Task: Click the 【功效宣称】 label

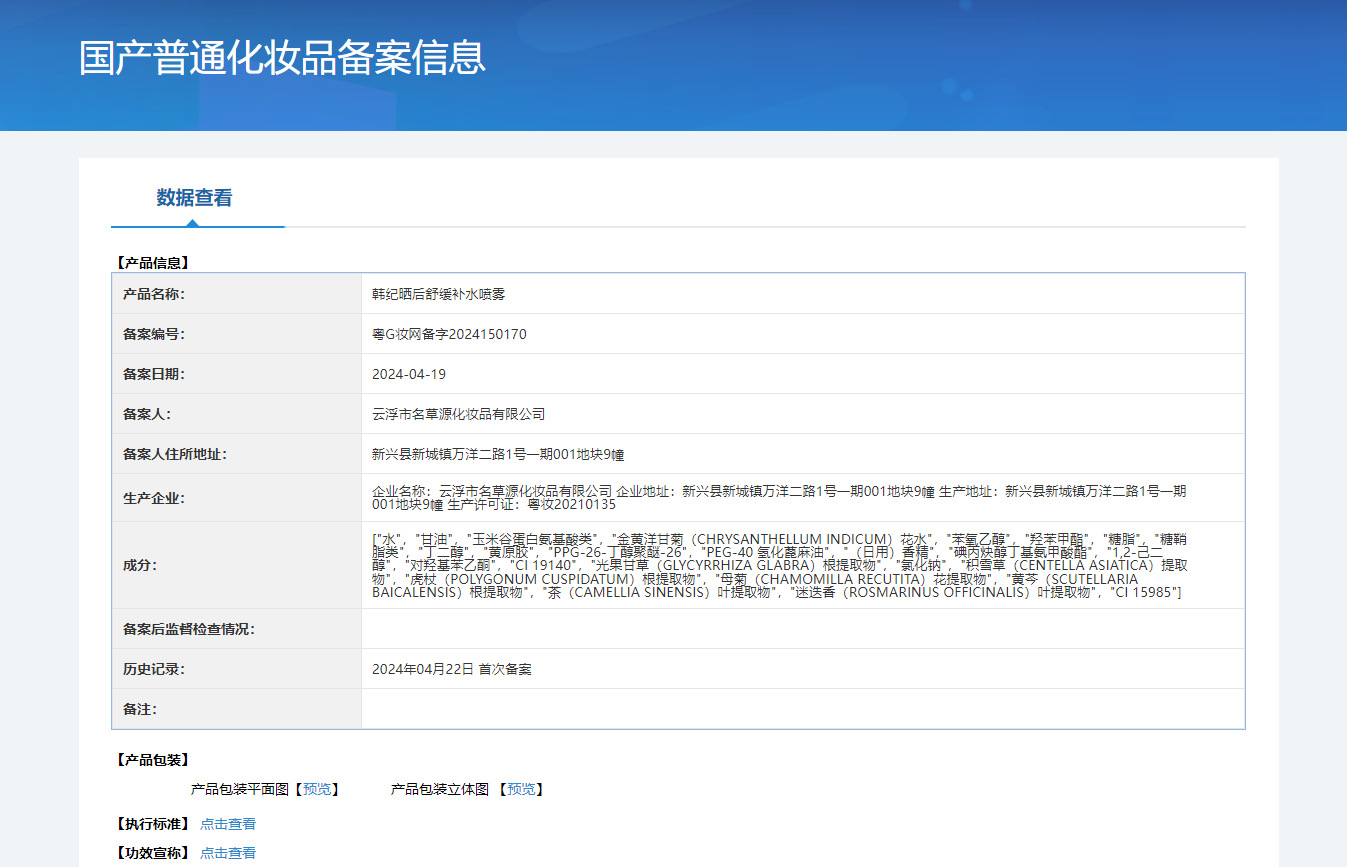Action: (151, 853)
